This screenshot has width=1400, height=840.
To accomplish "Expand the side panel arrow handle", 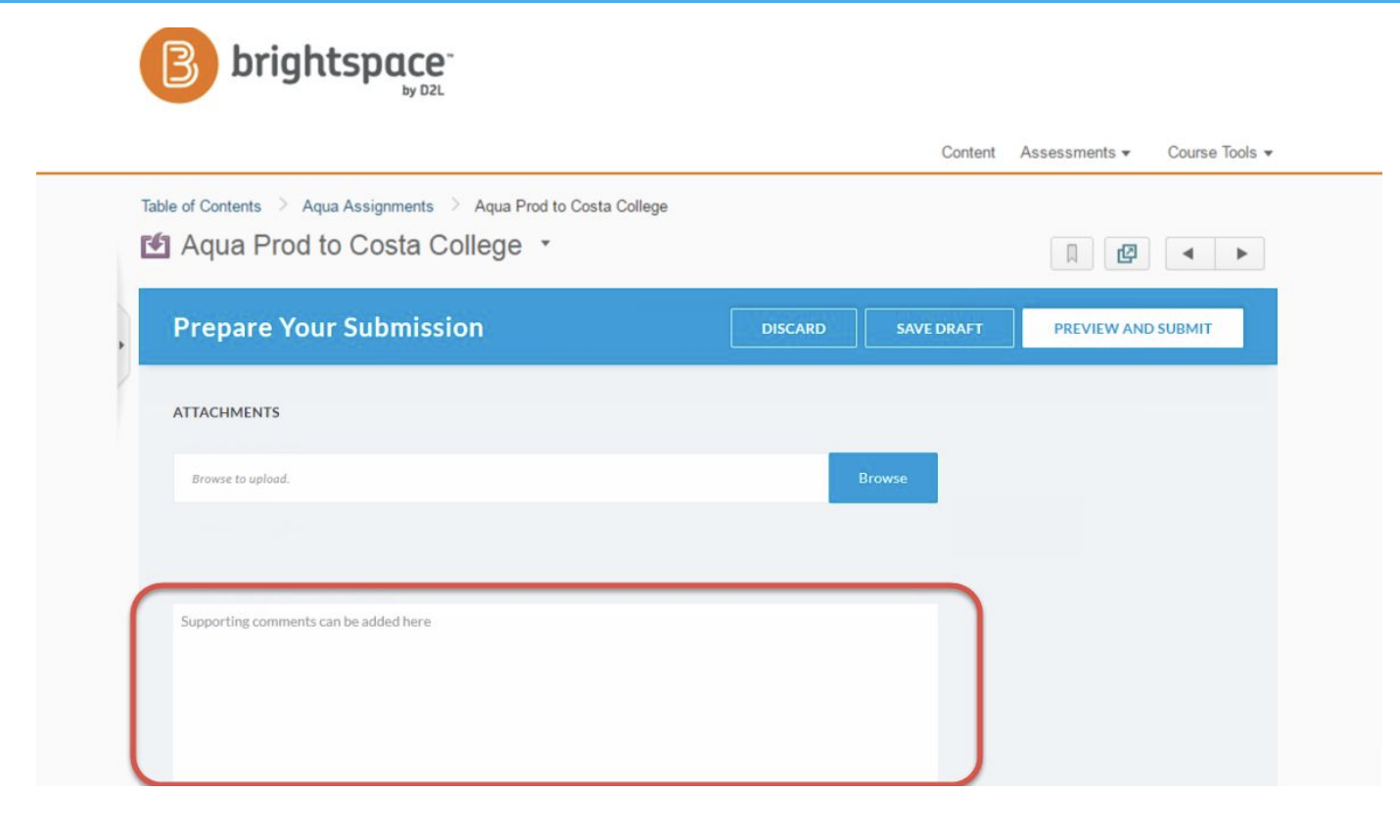I will pyautogui.click(x=122, y=345).
